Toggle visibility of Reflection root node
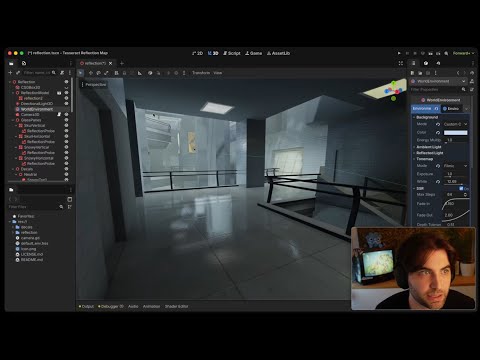This screenshot has height=360, width=480. (x=66, y=82)
